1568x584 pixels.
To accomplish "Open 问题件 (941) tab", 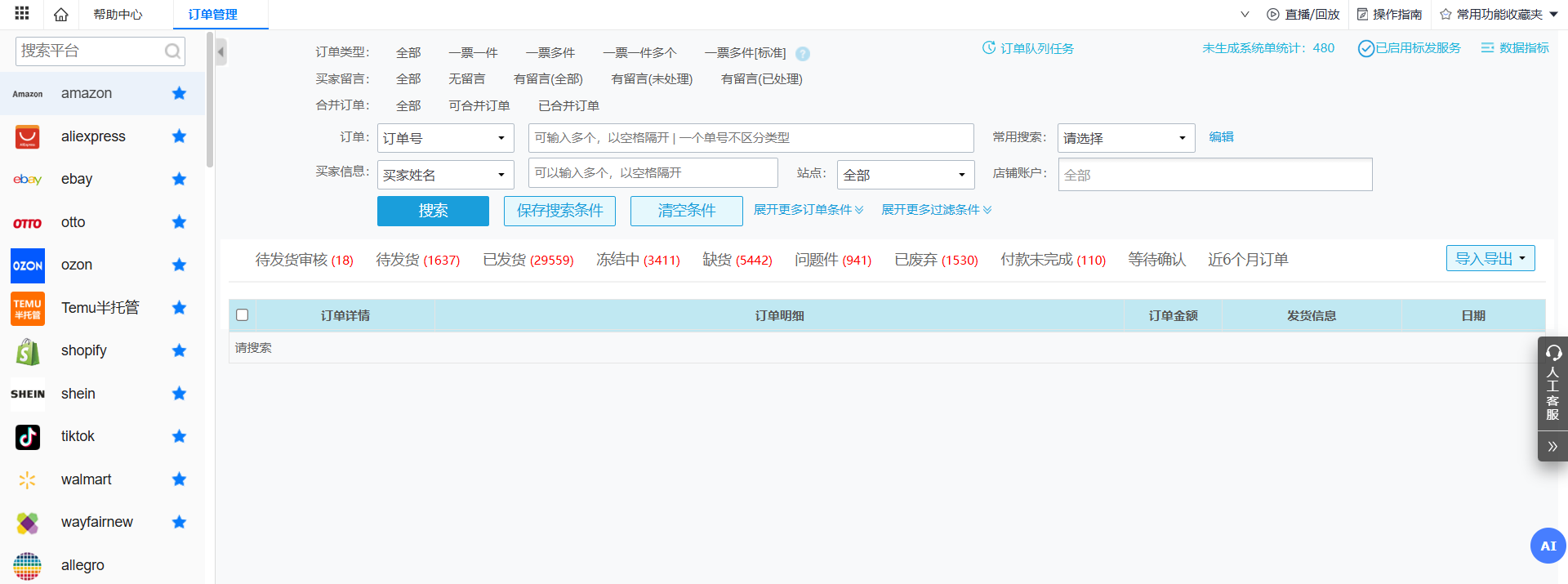I will click(x=833, y=260).
